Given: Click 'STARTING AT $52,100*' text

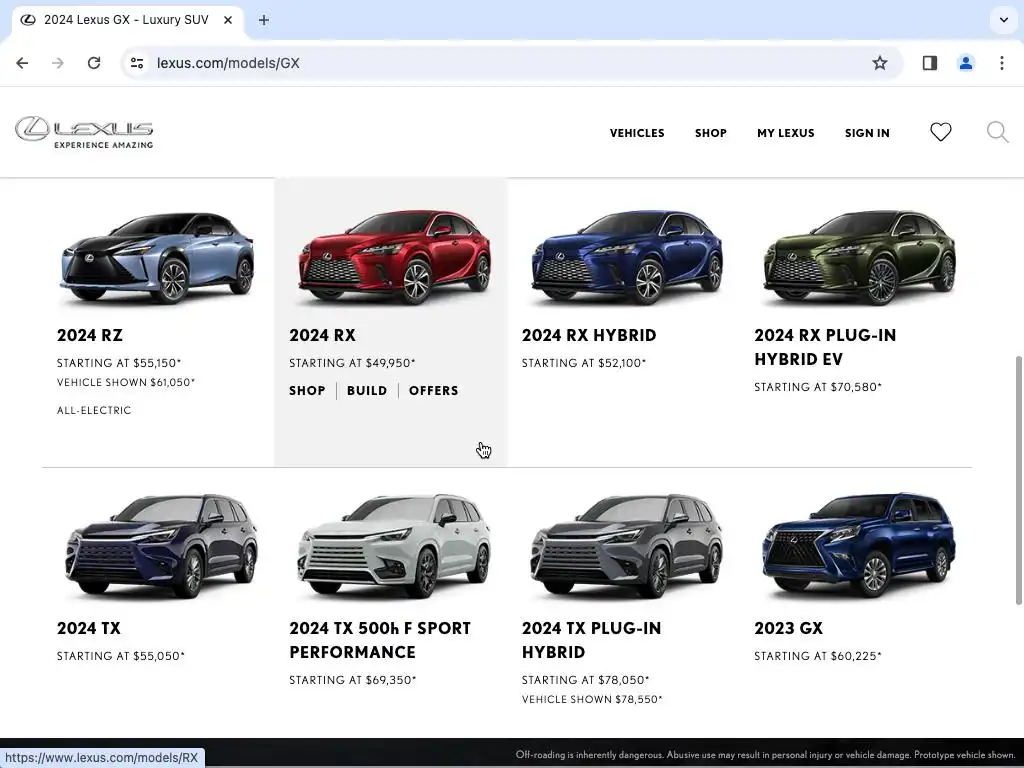Looking at the screenshot, I should tap(584, 363).
